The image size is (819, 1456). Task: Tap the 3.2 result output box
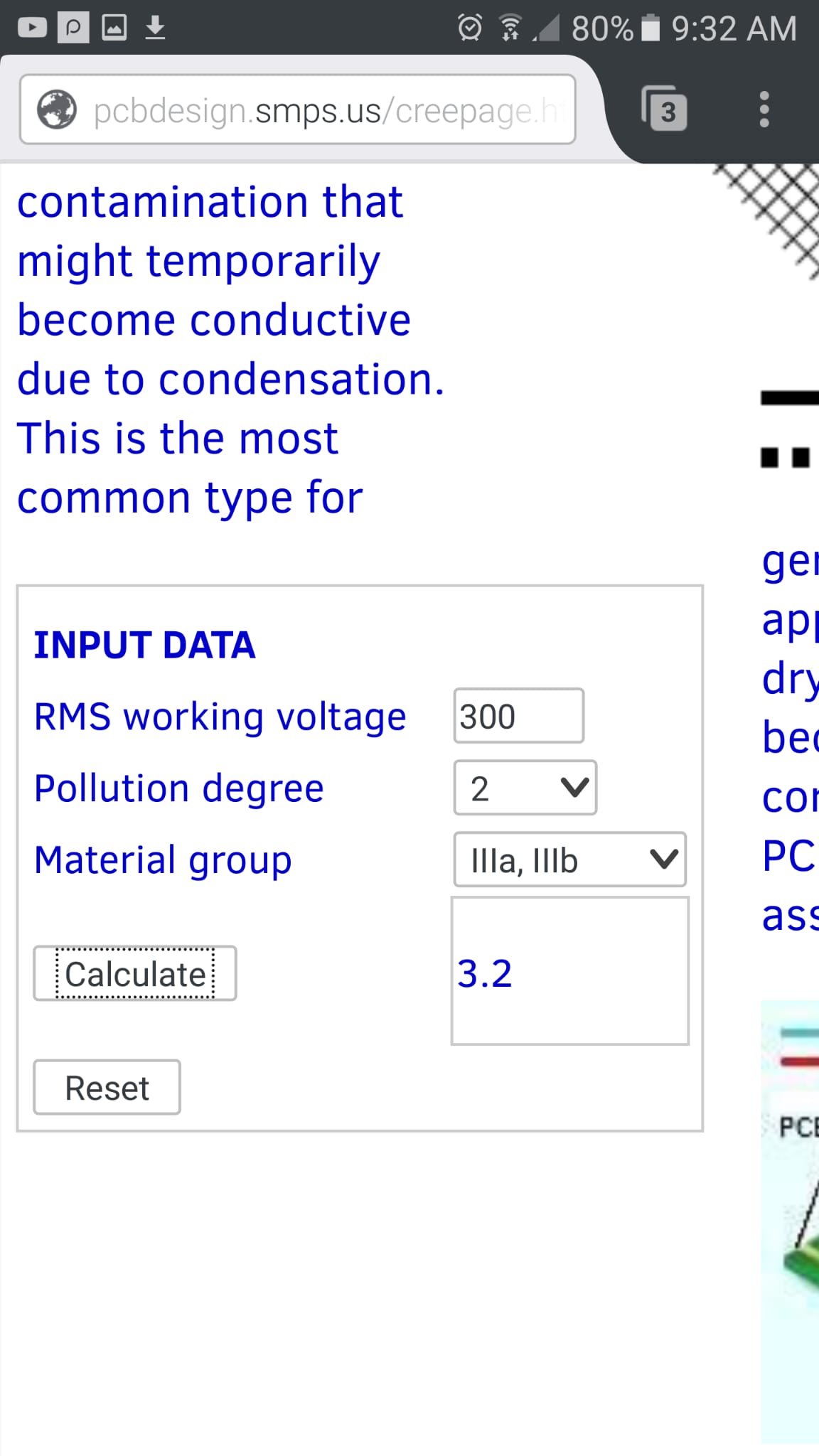click(x=570, y=971)
